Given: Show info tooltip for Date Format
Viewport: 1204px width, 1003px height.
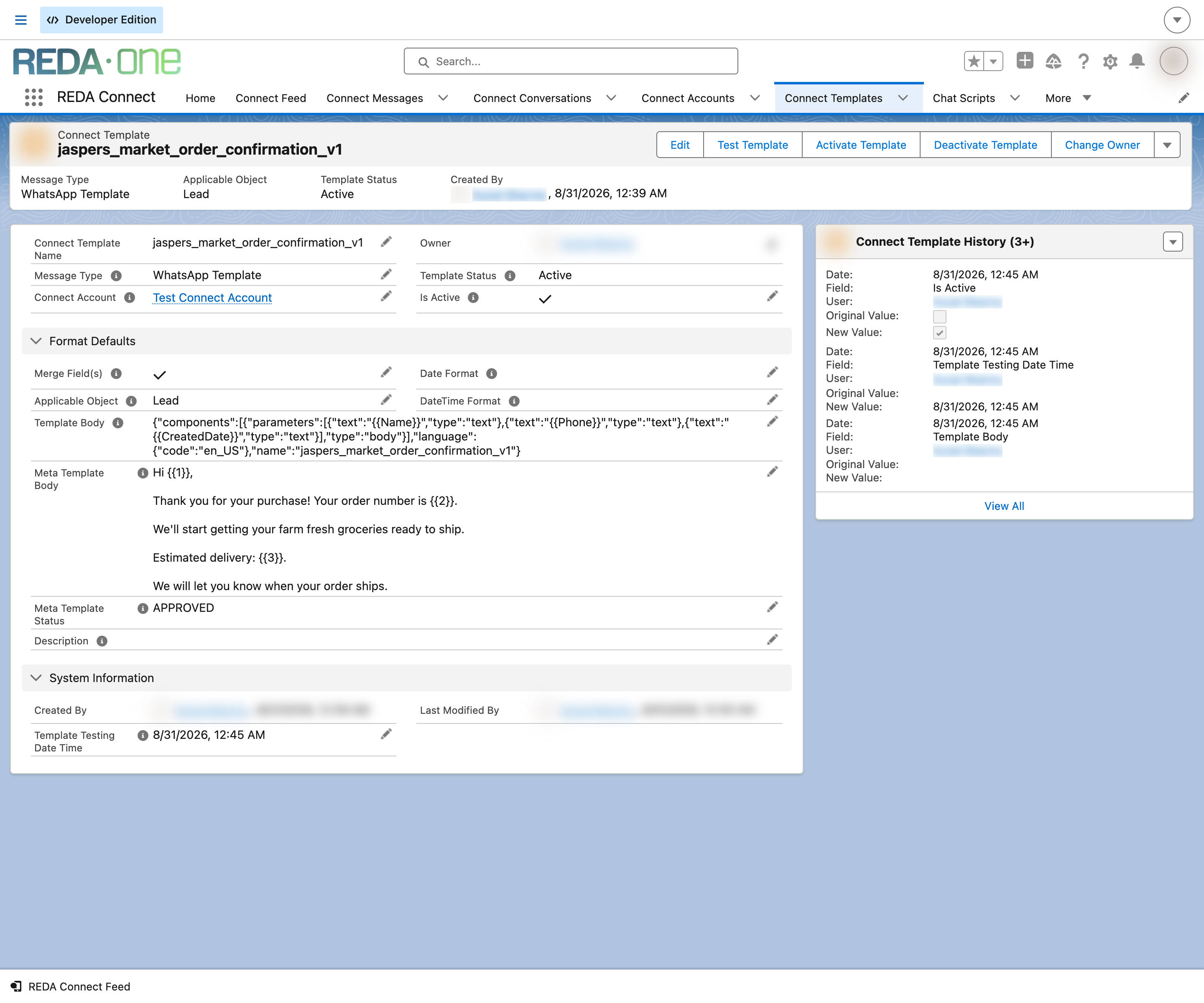Looking at the screenshot, I should [x=491, y=374].
